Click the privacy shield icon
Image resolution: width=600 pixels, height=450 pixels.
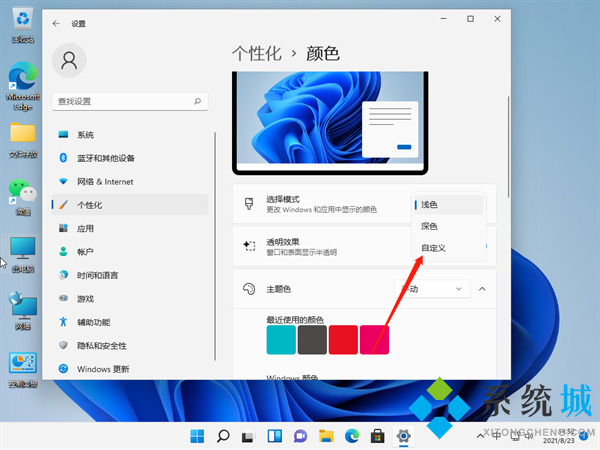(63, 345)
